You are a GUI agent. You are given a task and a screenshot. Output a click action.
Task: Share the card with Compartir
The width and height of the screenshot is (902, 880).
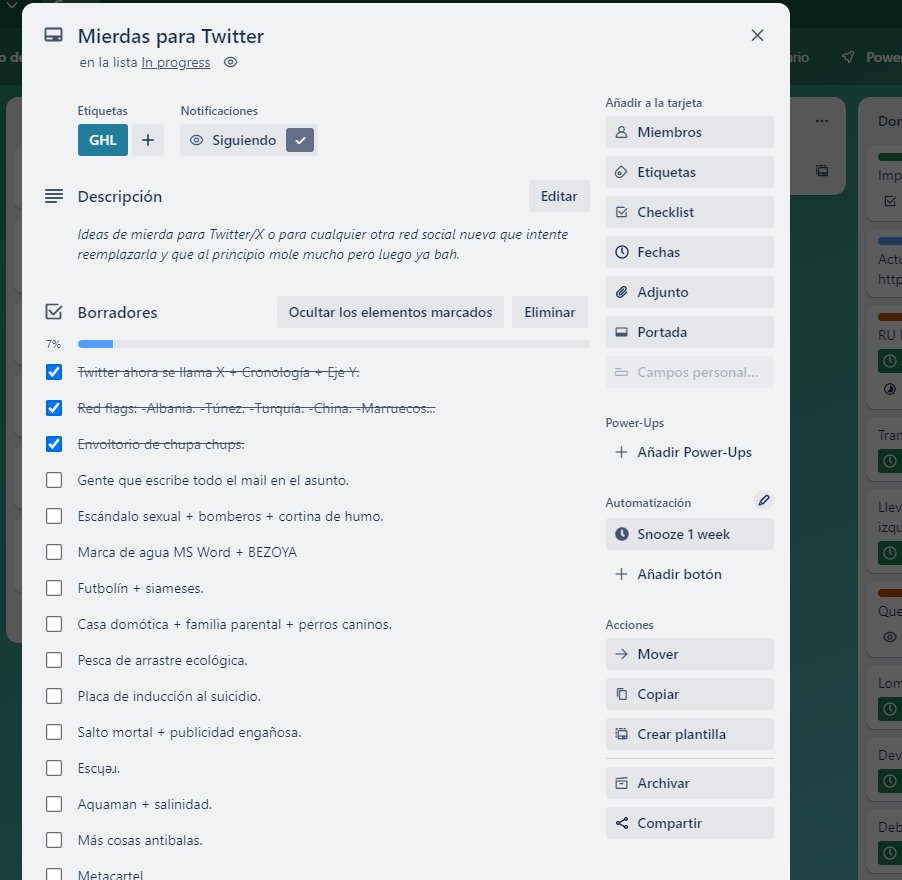tap(689, 823)
